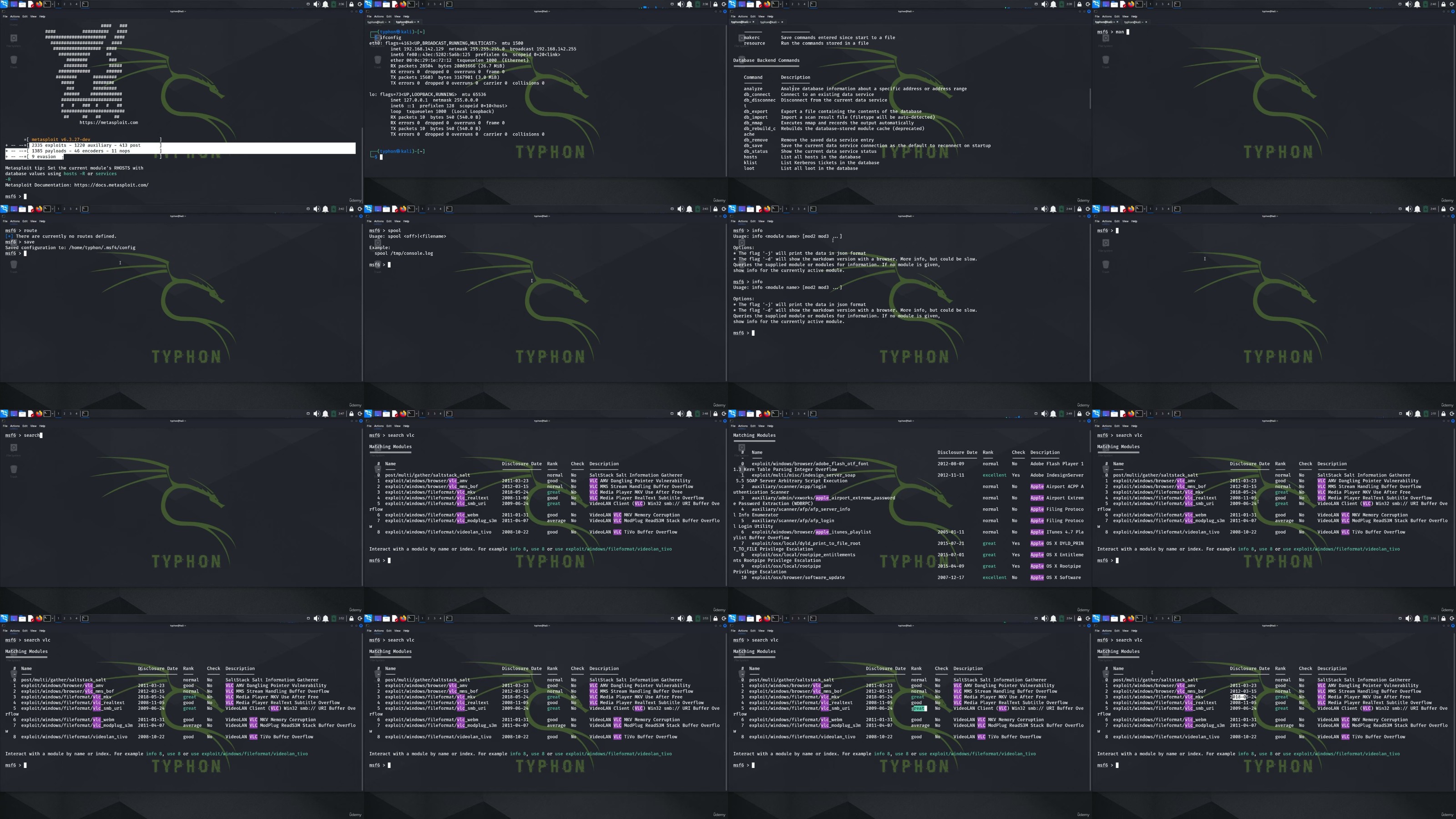The height and width of the screenshot is (819, 1456).
Task: Click logout icon above the Metasploit banner terminal
Action: [x=360, y=4]
